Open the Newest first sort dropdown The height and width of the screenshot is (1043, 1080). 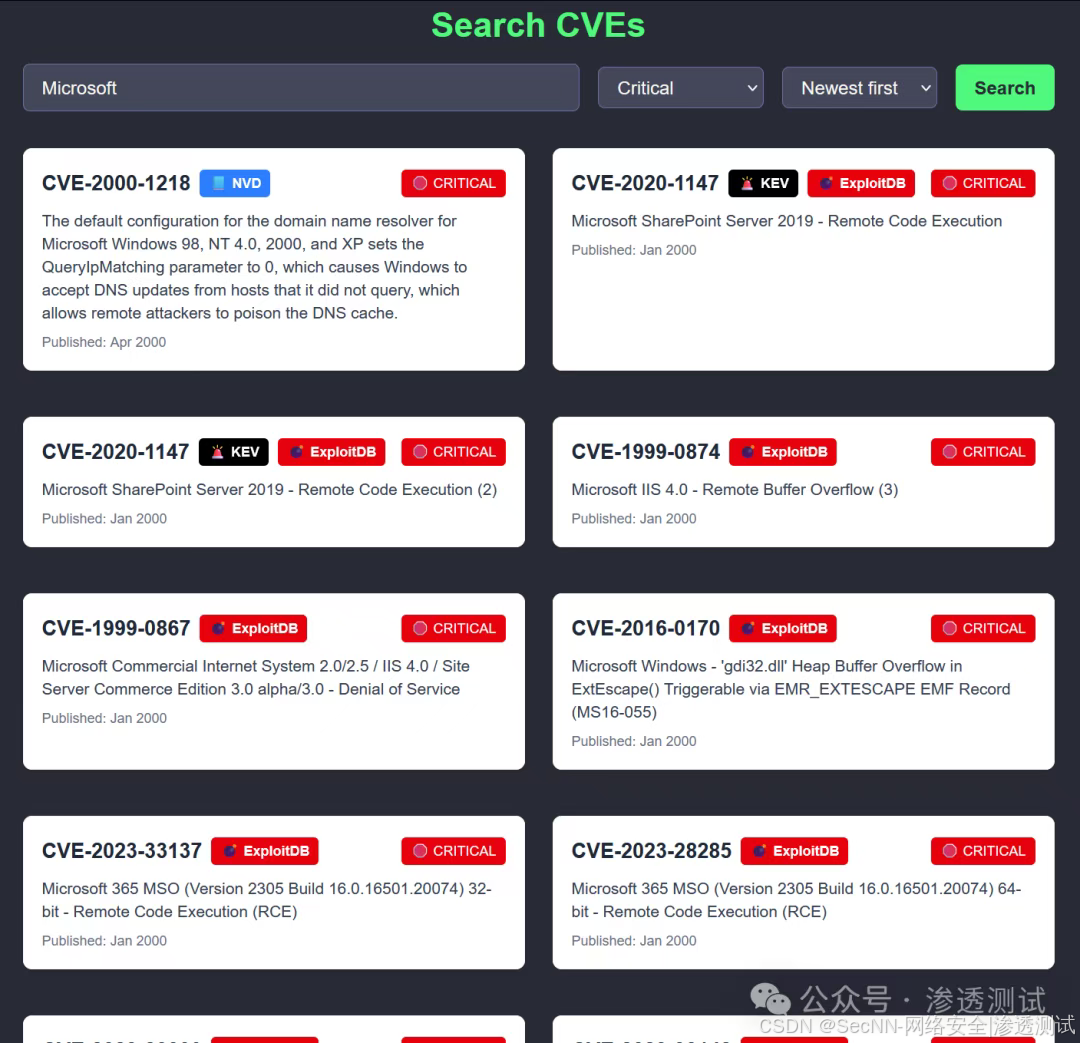[859, 87]
